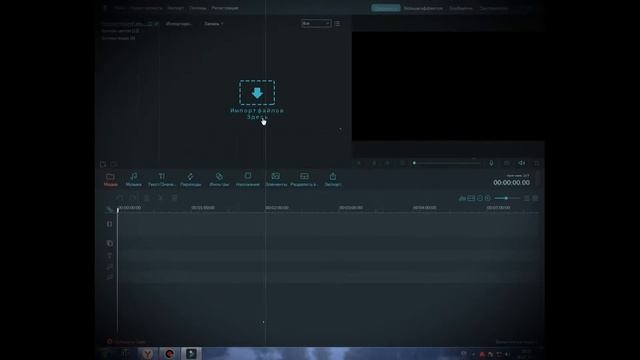
Task: Open the Наложения tab
Action: (x=248, y=180)
